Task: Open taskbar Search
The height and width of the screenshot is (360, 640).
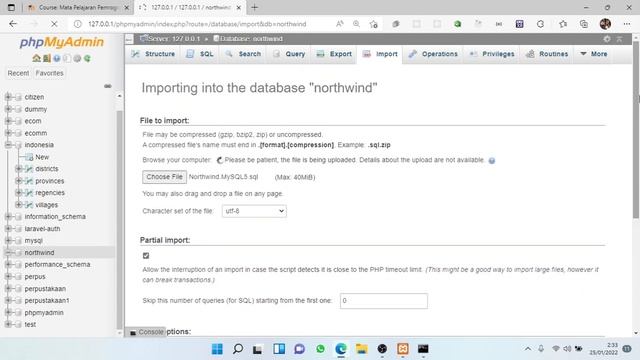Action: tap(238, 349)
